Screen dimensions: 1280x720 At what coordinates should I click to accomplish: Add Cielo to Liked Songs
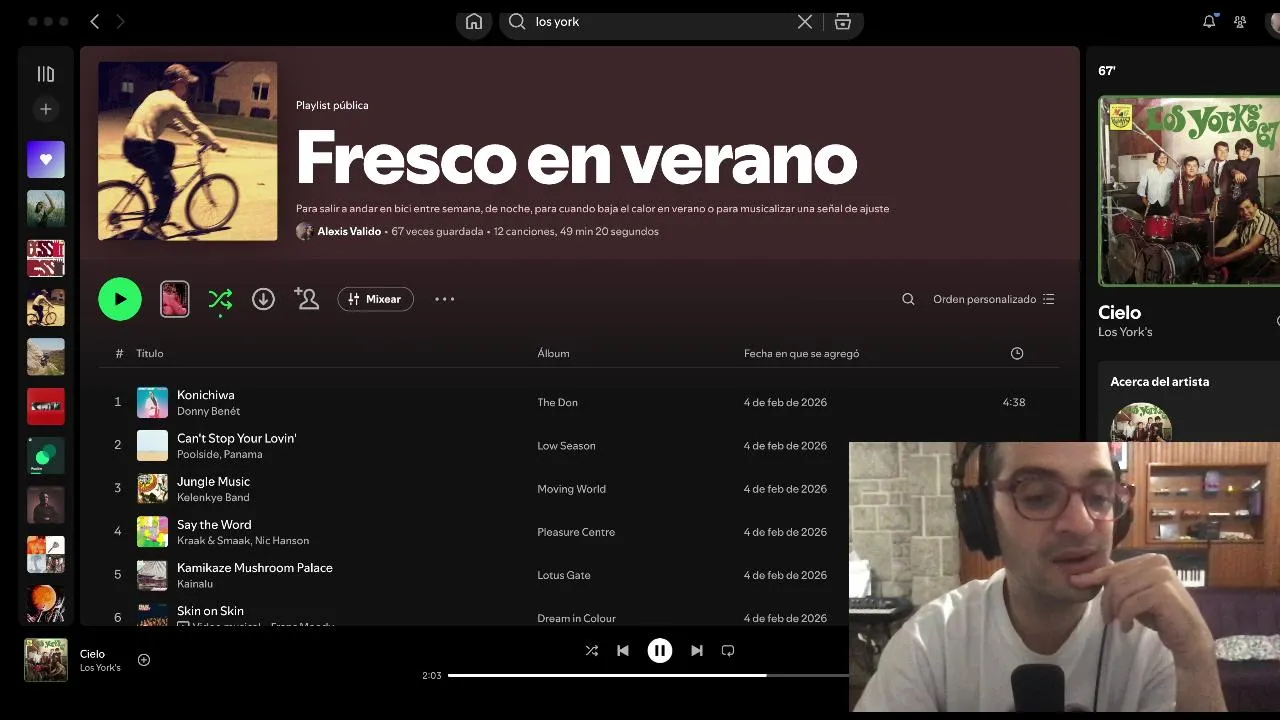[x=144, y=660]
